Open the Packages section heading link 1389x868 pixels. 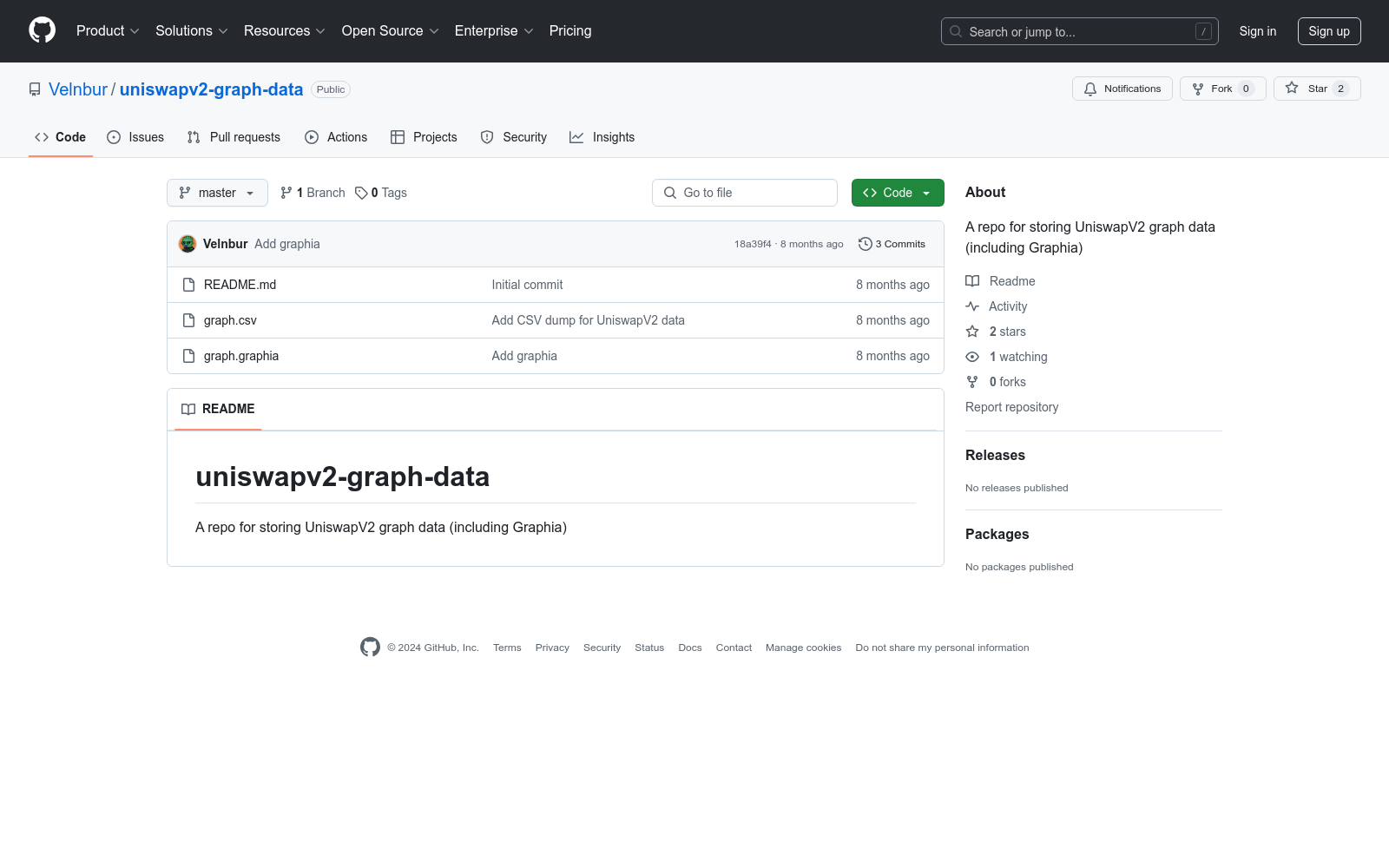tap(997, 535)
